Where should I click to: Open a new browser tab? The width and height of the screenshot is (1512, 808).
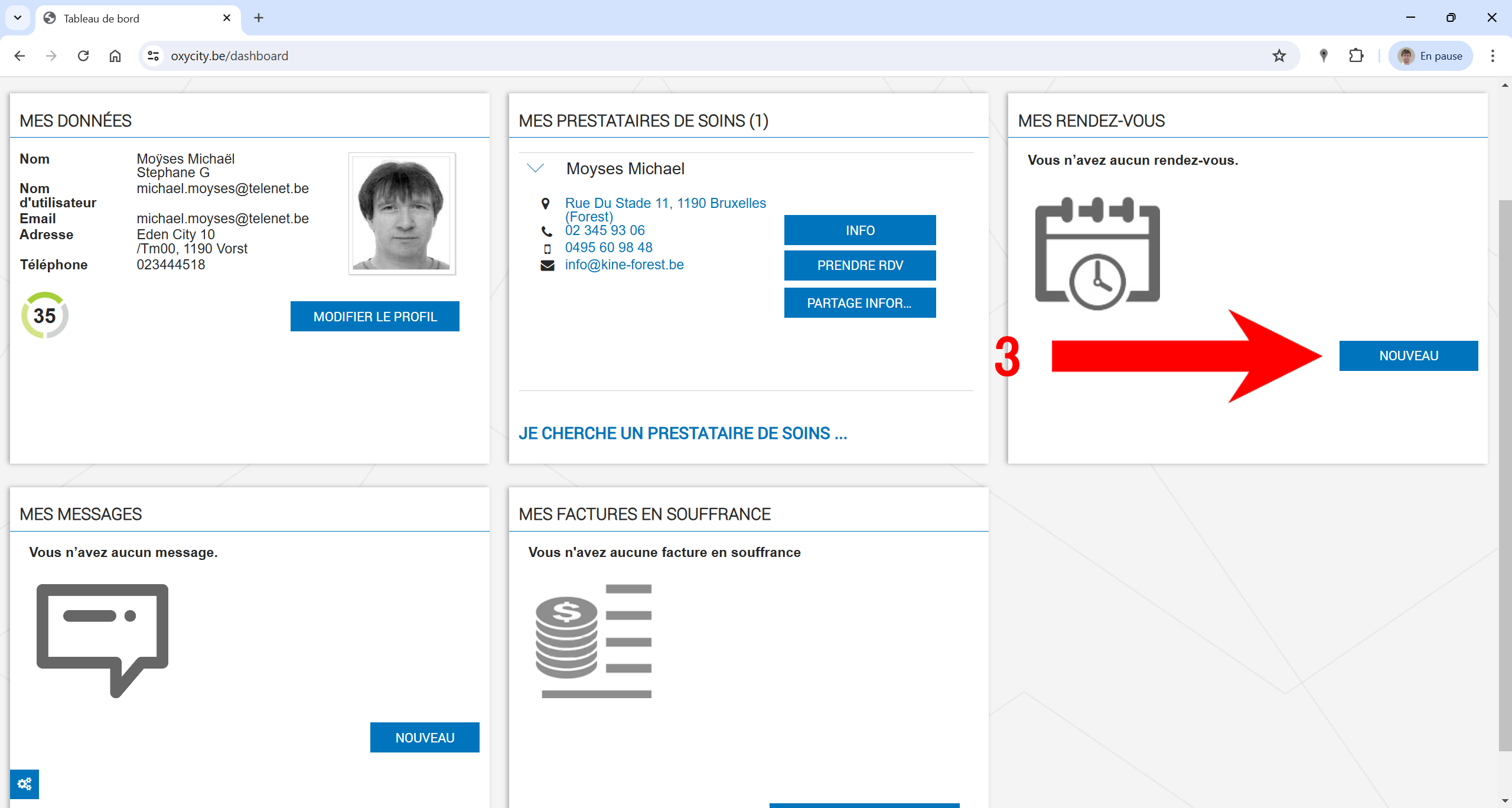tap(259, 18)
